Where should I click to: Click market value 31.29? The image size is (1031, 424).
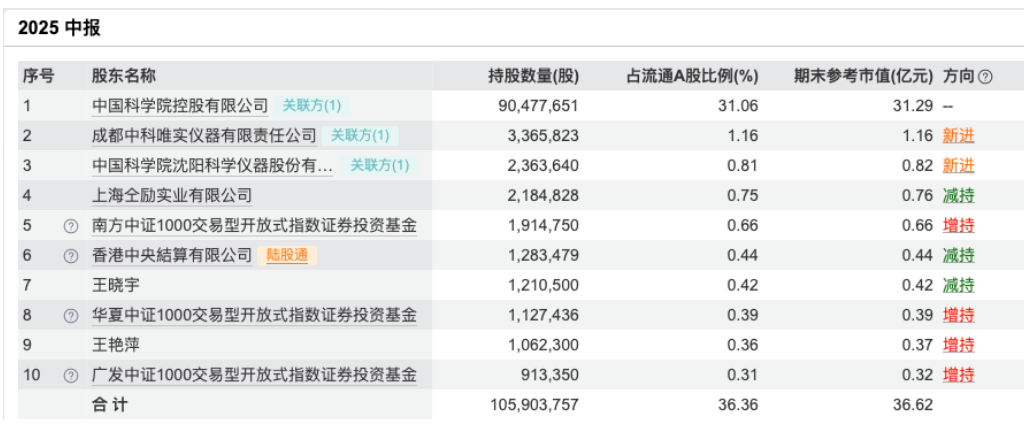[914, 105]
